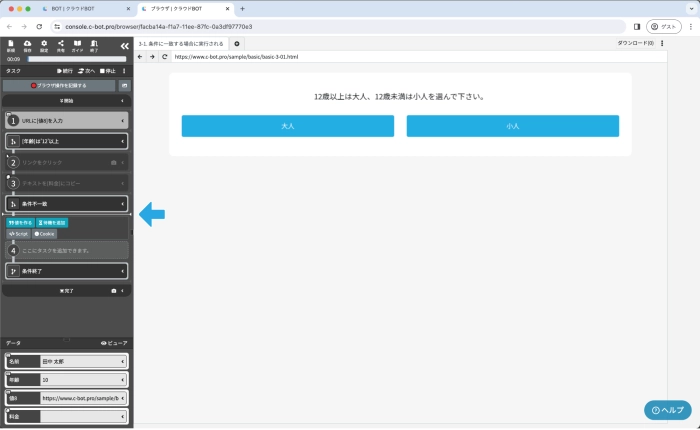Click the embedded browser reload icon

tap(164, 57)
